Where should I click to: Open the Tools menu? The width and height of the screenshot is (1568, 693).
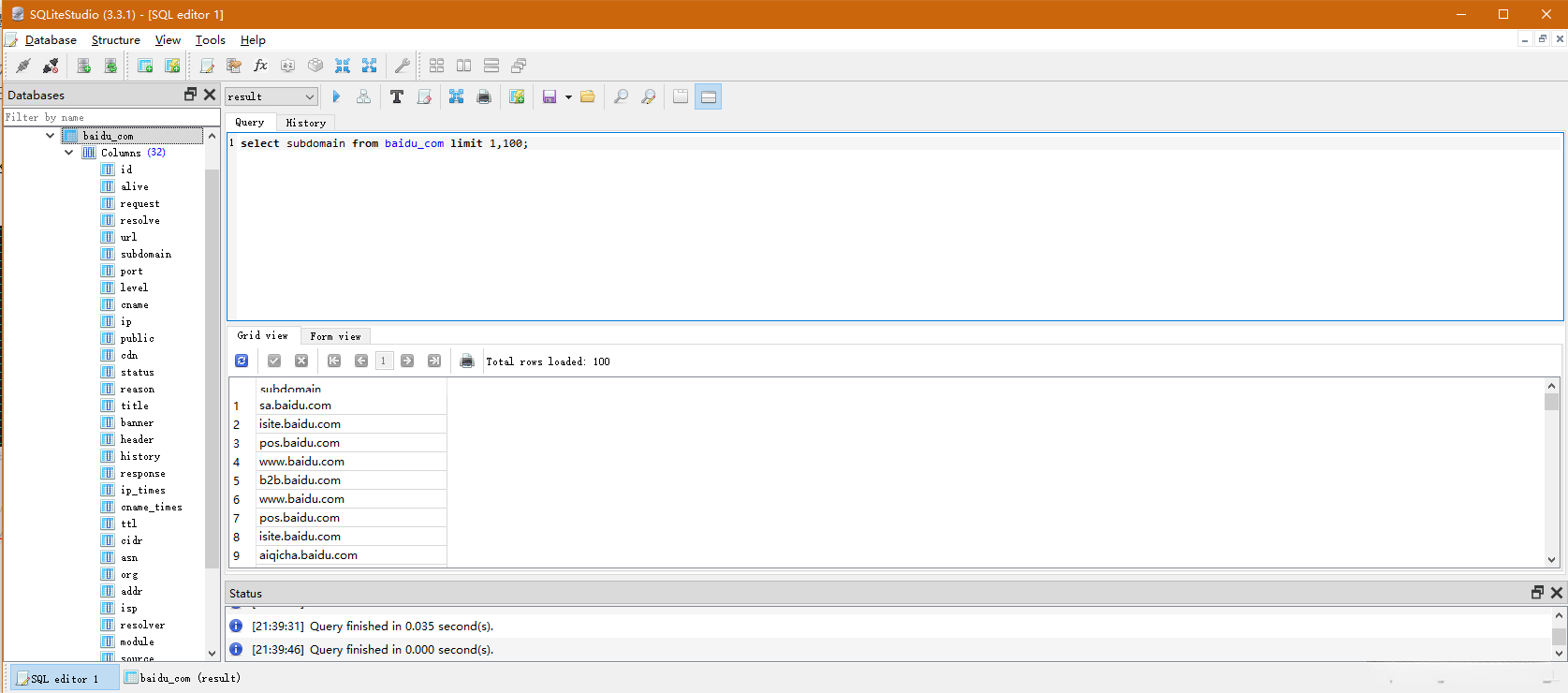tap(211, 40)
